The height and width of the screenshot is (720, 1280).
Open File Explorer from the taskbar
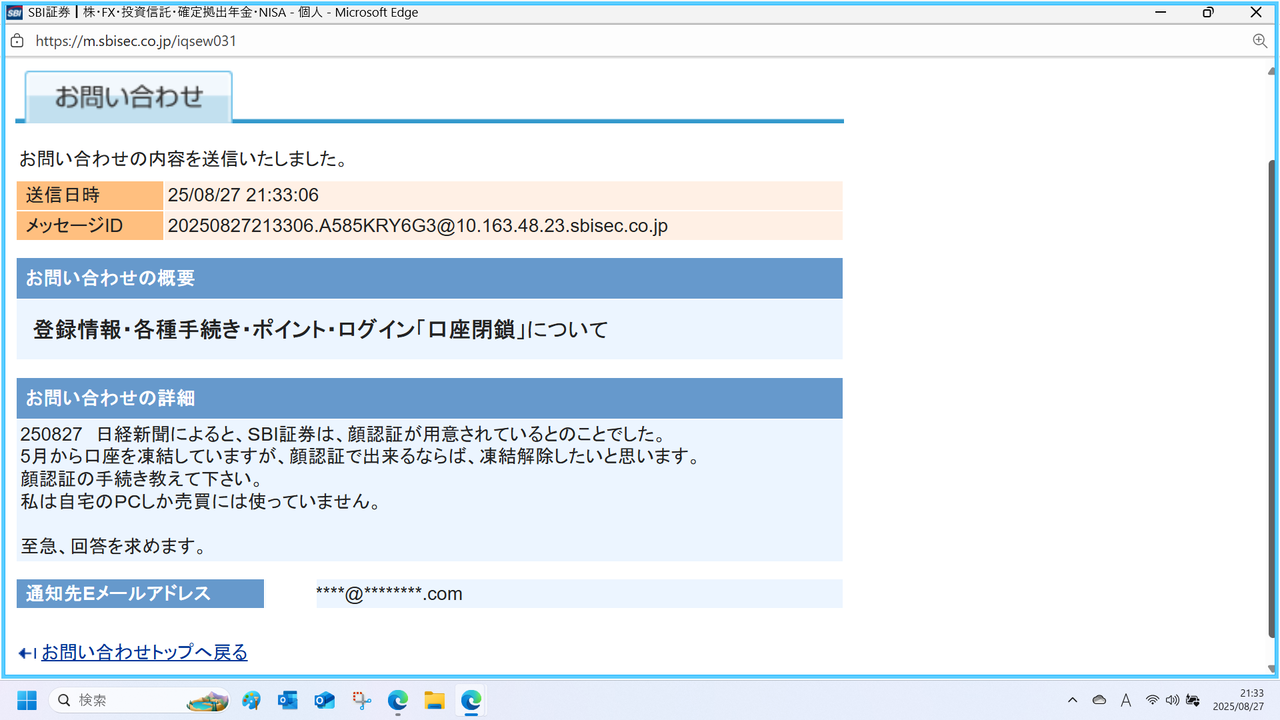434,700
